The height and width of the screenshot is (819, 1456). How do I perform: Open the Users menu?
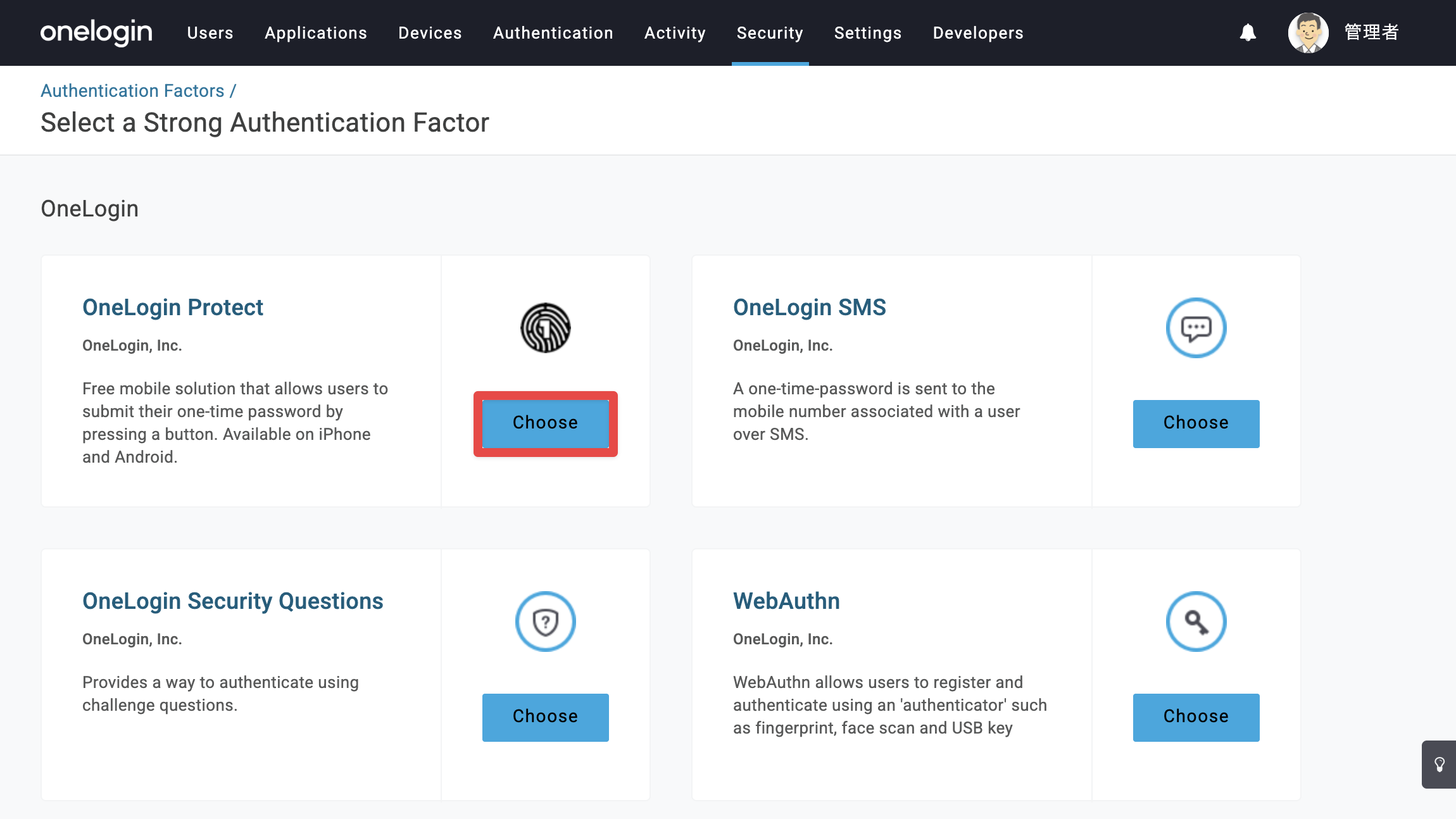tap(210, 33)
